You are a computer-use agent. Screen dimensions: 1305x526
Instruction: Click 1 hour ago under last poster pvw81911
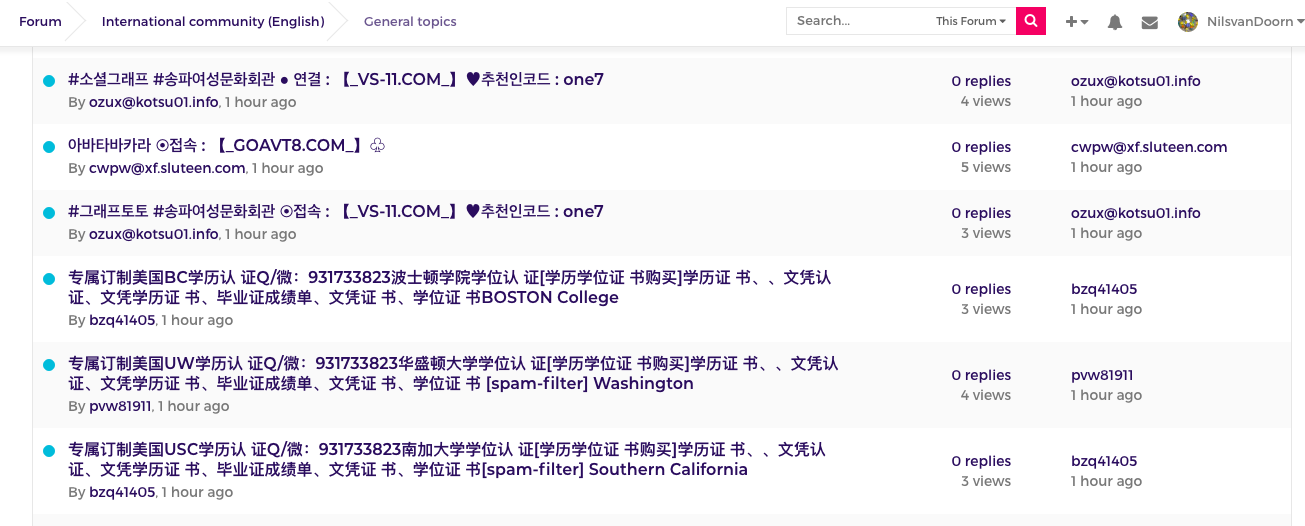click(1106, 395)
